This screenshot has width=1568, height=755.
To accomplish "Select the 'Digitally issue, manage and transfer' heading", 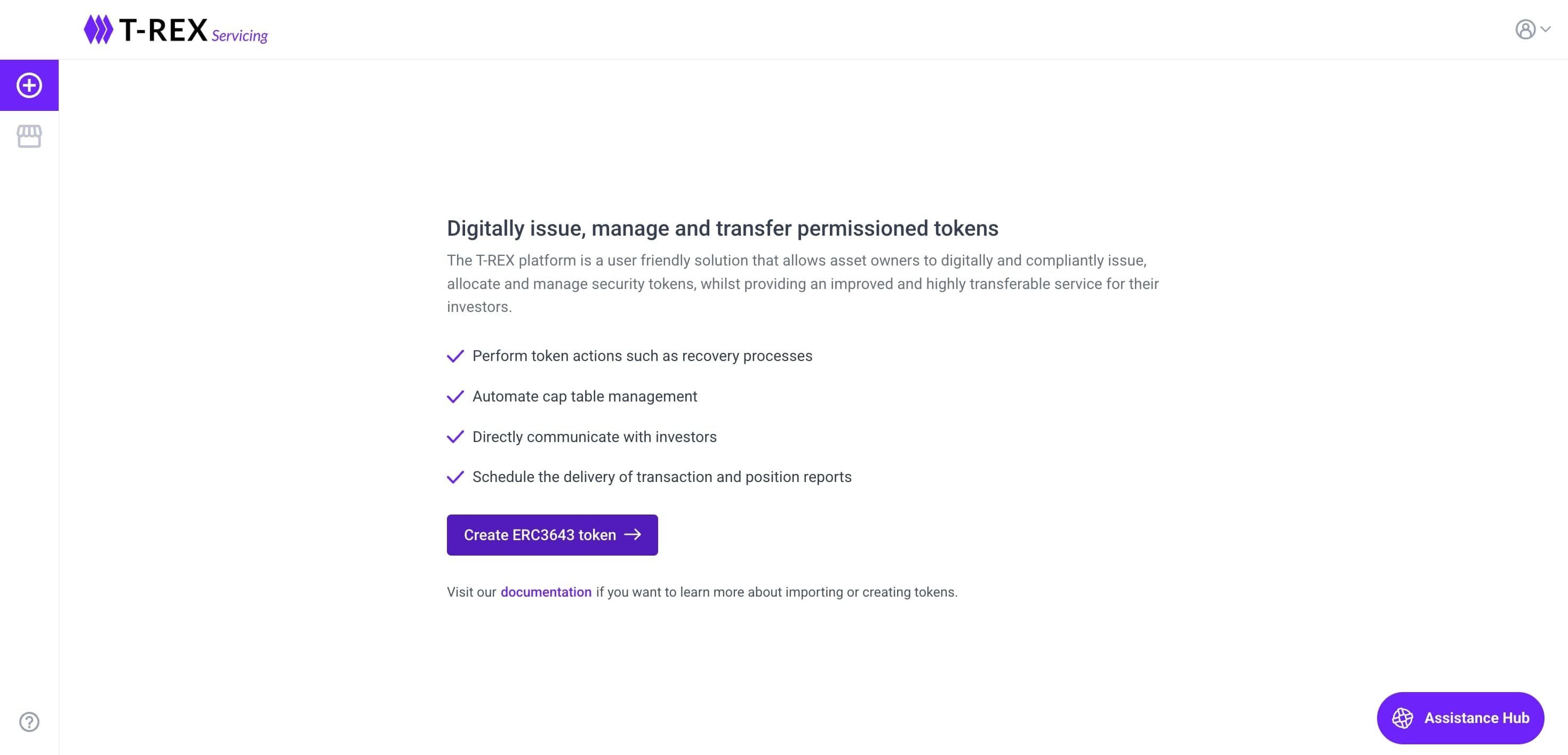I will [x=723, y=228].
